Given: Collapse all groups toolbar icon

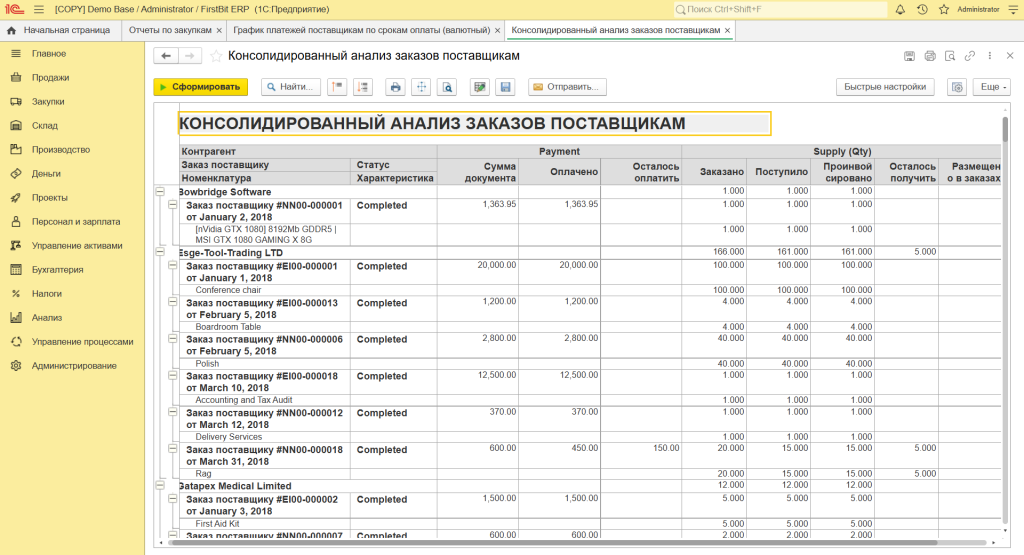Looking at the screenshot, I should click(337, 87).
